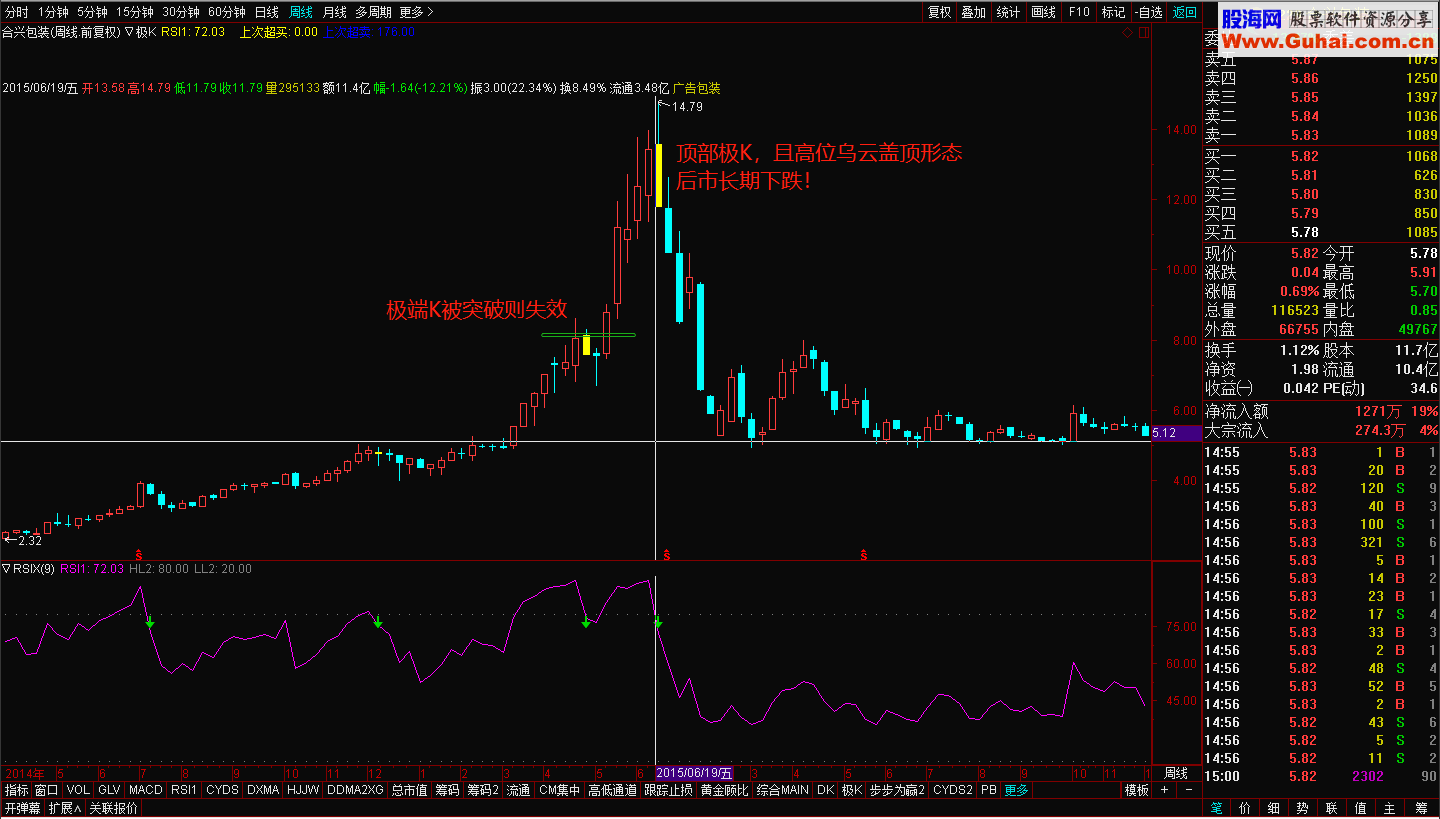
Task: Select the 极K indicator tab
Action: coord(851,790)
